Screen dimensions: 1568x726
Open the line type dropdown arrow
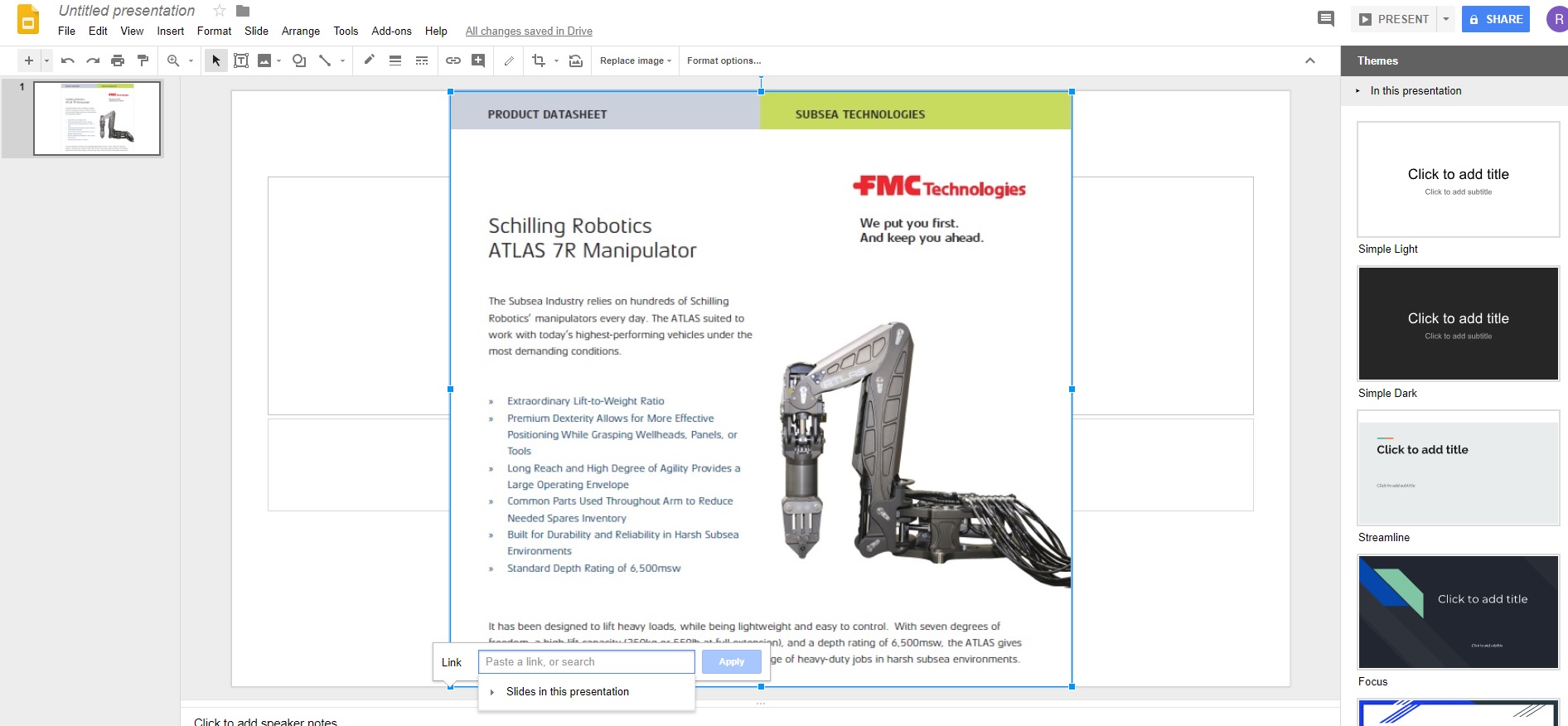(342, 60)
